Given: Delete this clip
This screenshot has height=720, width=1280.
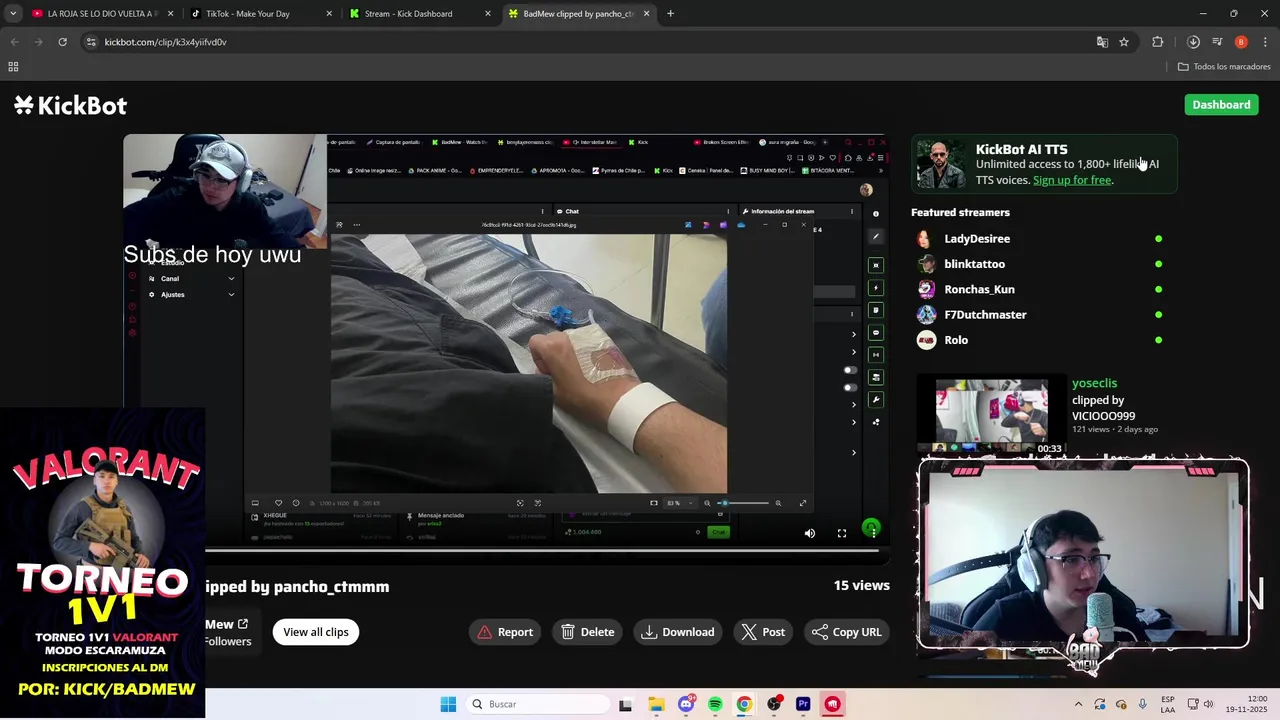Looking at the screenshot, I should tap(588, 632).
